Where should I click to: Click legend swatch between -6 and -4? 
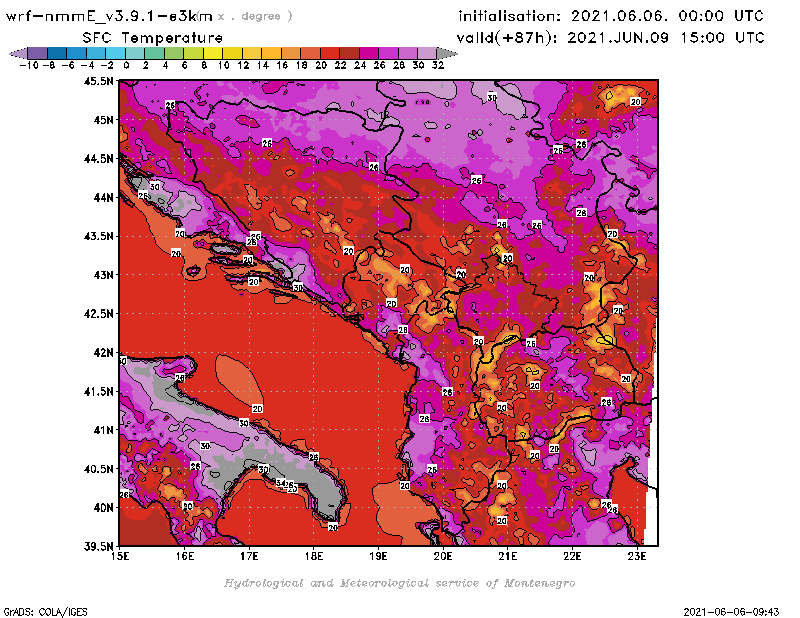(77, 53)
